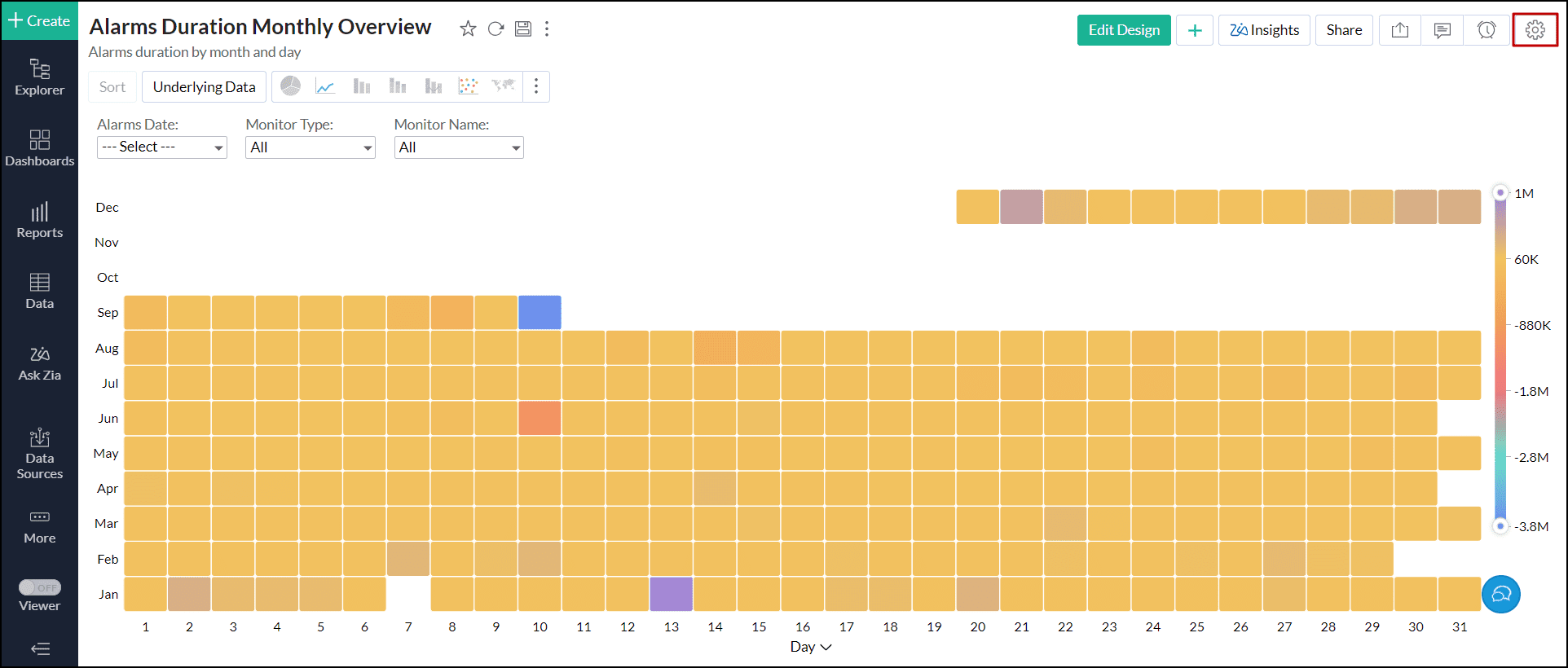Click the Edit Design button
This screenshot has width=1568, height=668.
click(x=1123, y=30)
